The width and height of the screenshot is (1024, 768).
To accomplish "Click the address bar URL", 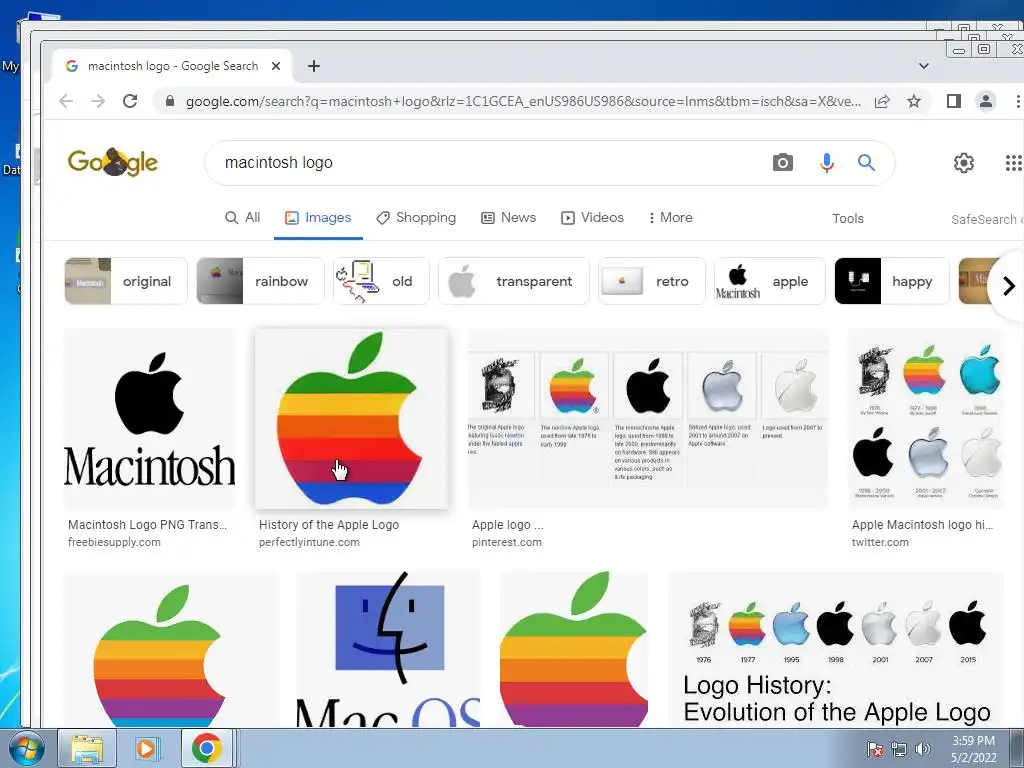I will (x=522, y=101).
